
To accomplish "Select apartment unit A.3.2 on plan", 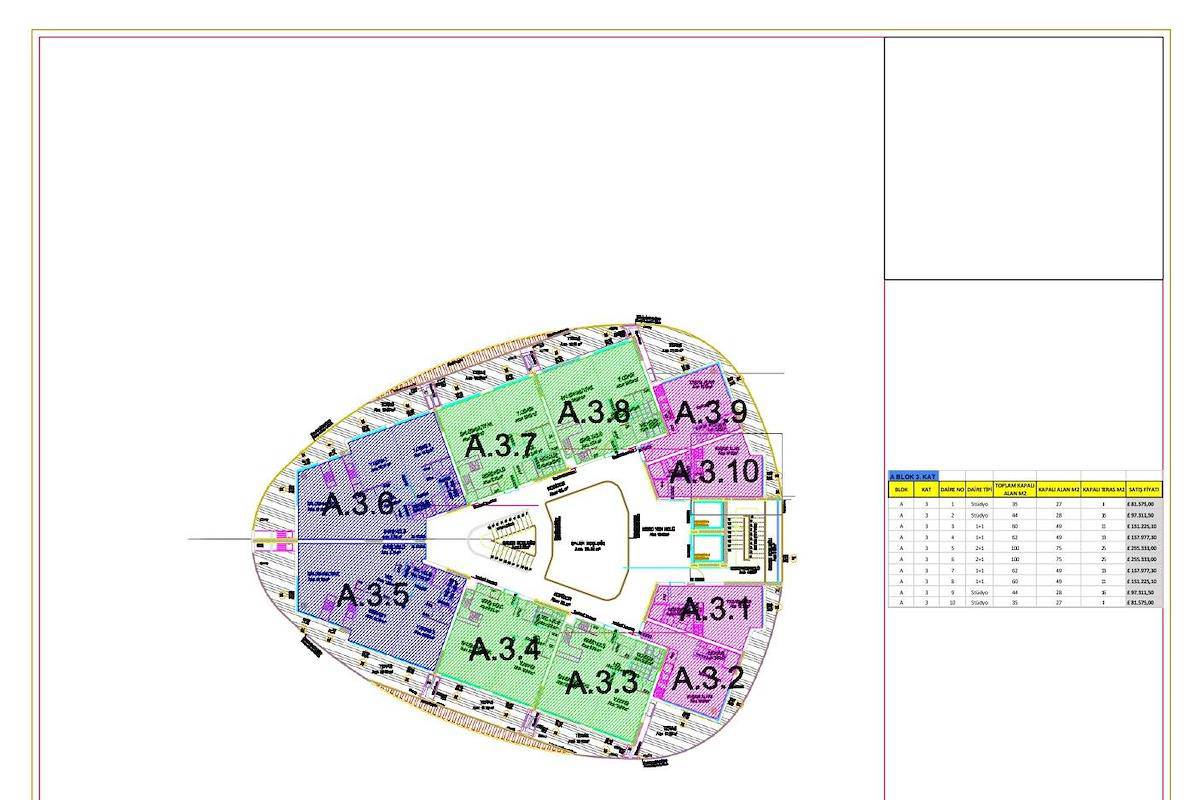I will 708,679.
